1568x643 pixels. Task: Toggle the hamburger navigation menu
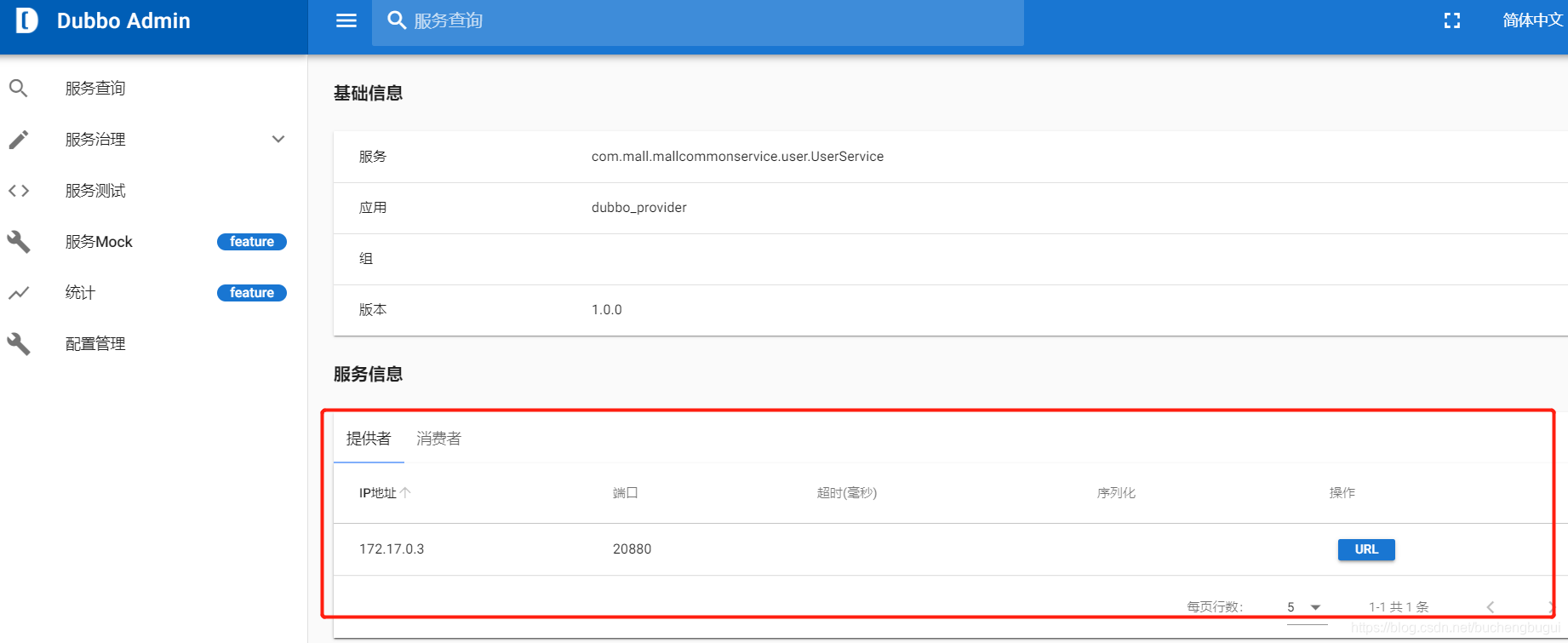click(x=346, y=20)
